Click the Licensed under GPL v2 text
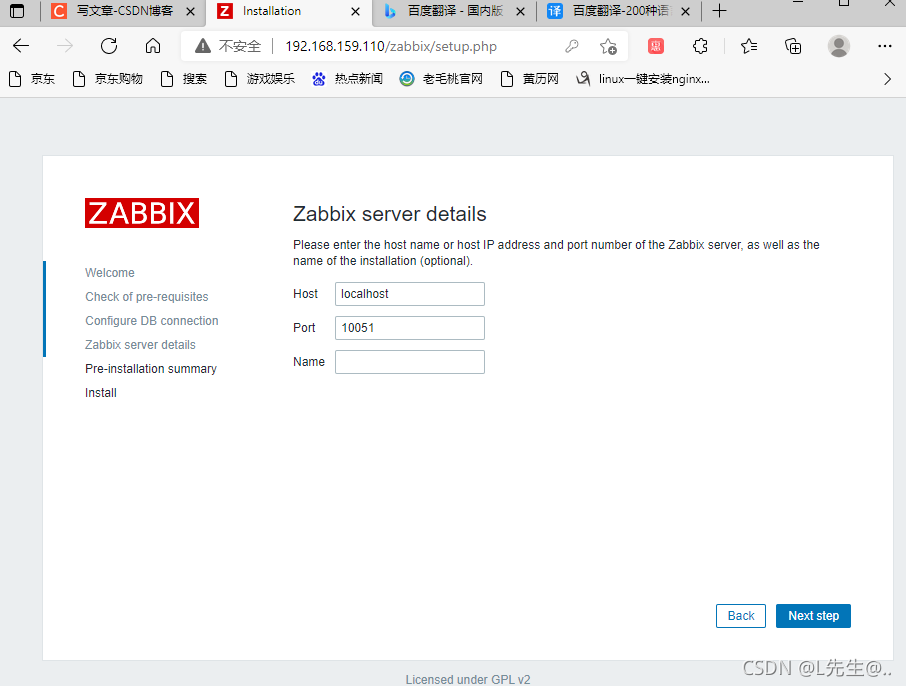This screenshot has width=906, height=686. click(x=468, y=680)
